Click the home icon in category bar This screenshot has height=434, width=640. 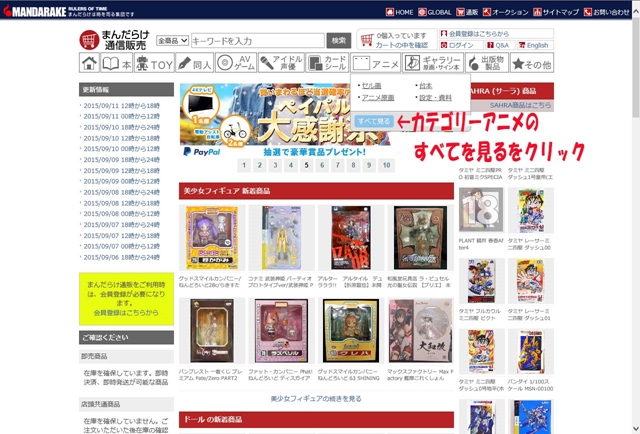tap(90, 64)
